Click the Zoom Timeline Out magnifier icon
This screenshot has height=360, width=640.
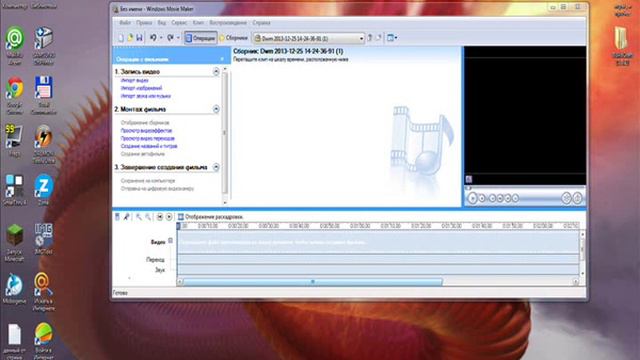(148, 217)
